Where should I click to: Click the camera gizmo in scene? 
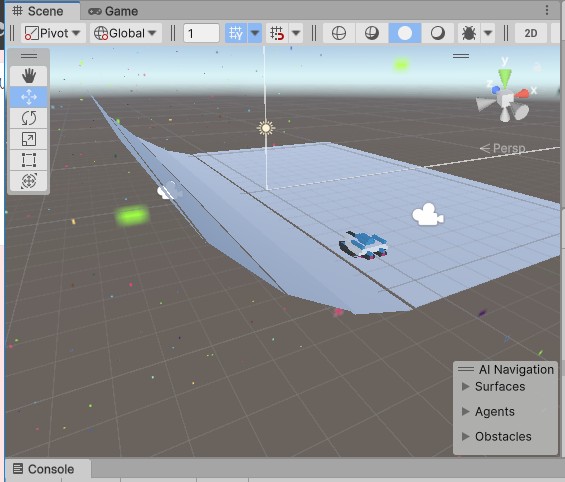(x=428, y=215)
